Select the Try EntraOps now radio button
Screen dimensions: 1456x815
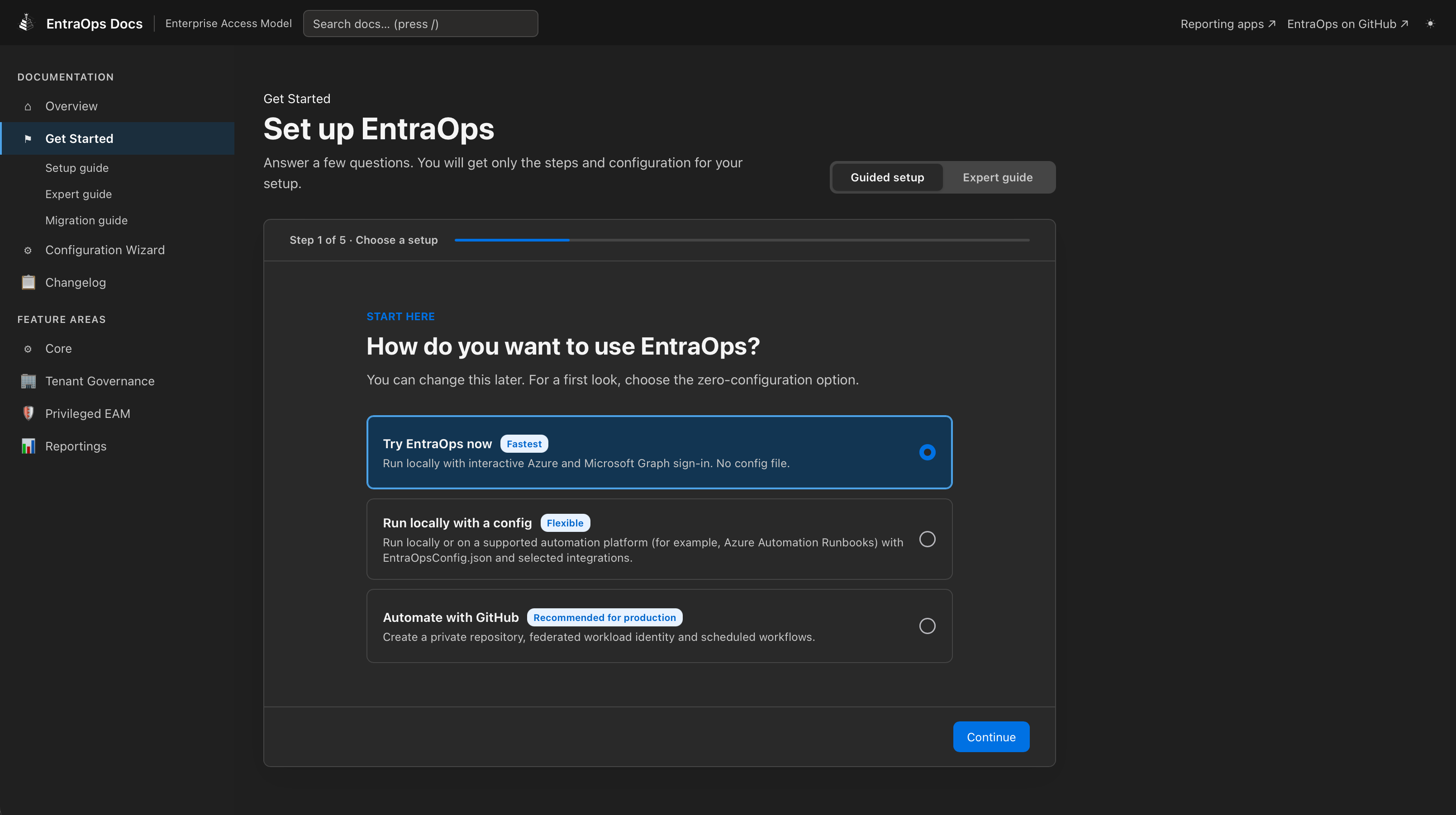pyautogui.click(x=927, y=452)
